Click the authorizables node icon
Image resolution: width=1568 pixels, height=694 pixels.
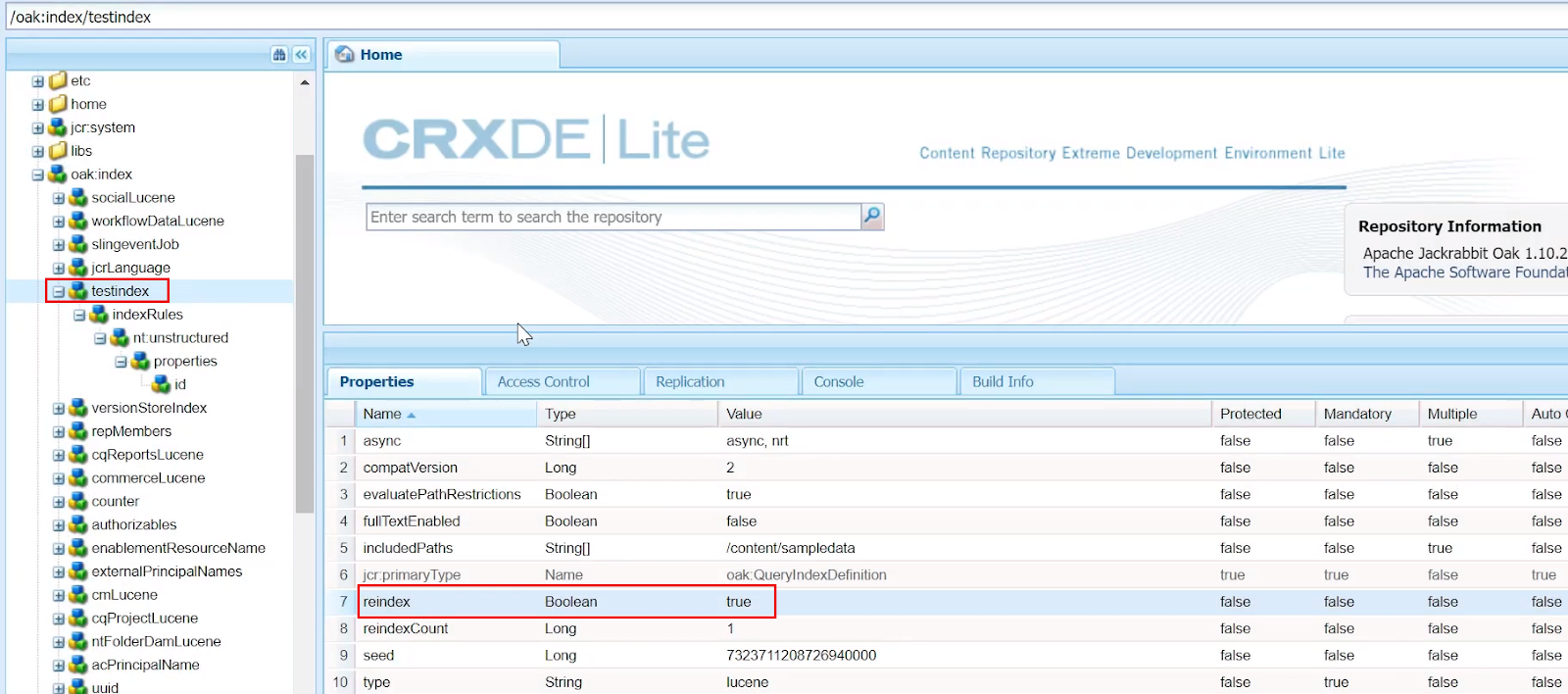point(78,525)
